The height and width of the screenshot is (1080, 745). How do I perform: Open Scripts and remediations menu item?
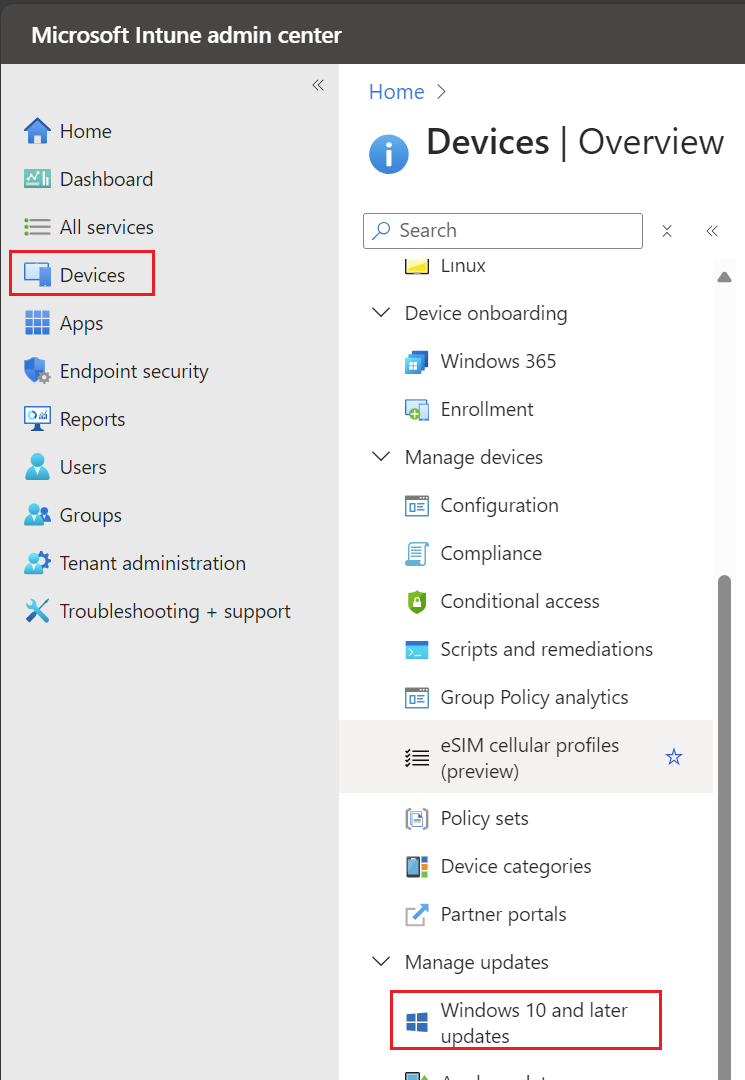[x=546, y=650]
